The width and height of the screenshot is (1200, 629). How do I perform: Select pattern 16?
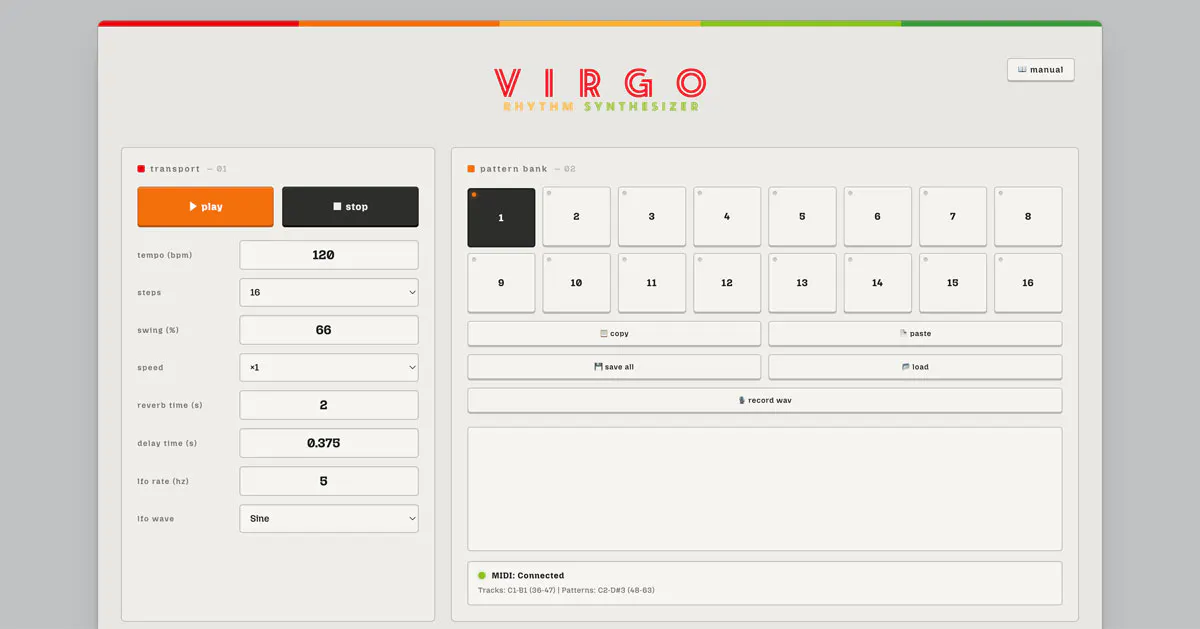1028,283
